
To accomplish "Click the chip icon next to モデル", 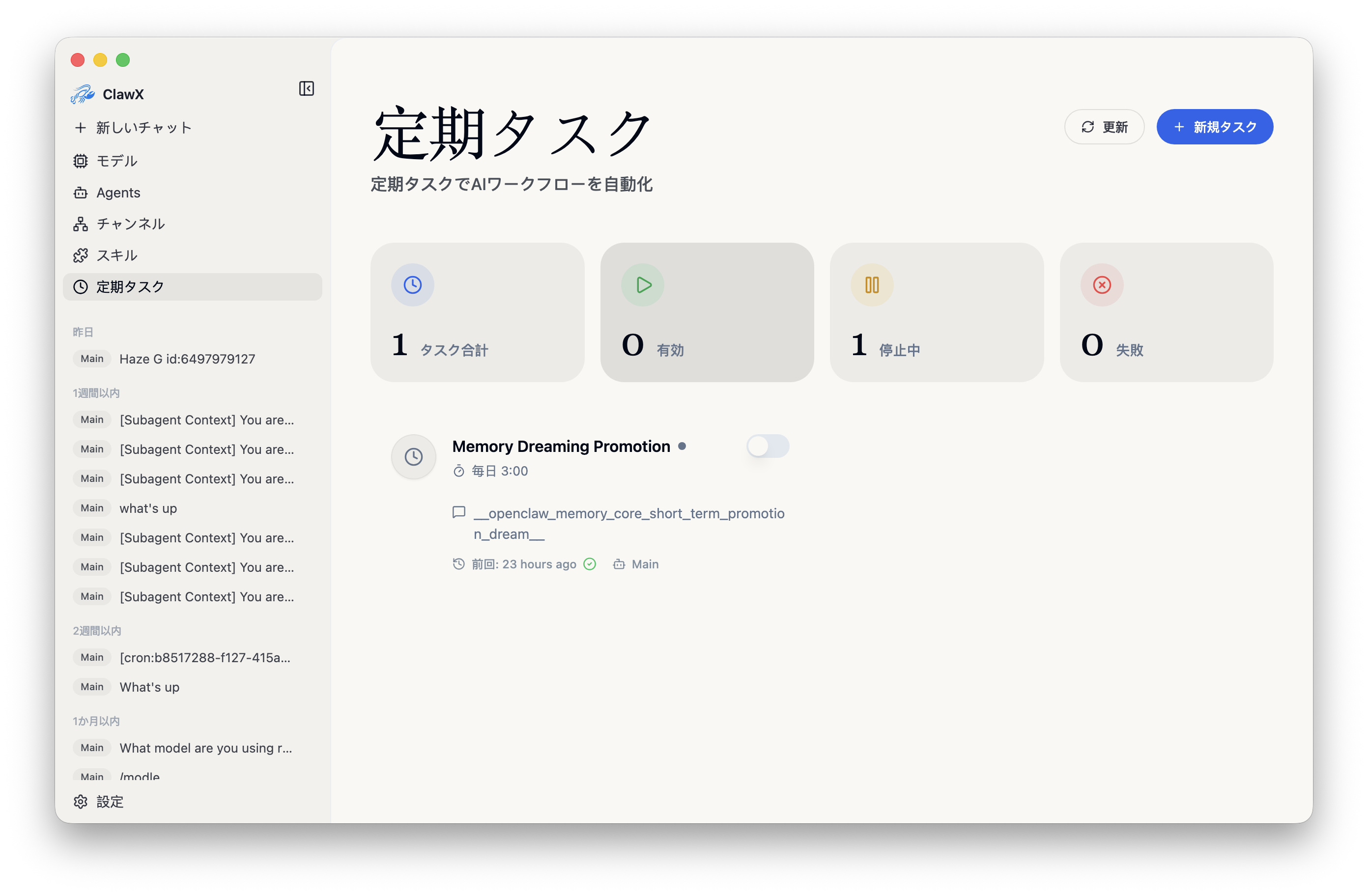I will (81, 161).
